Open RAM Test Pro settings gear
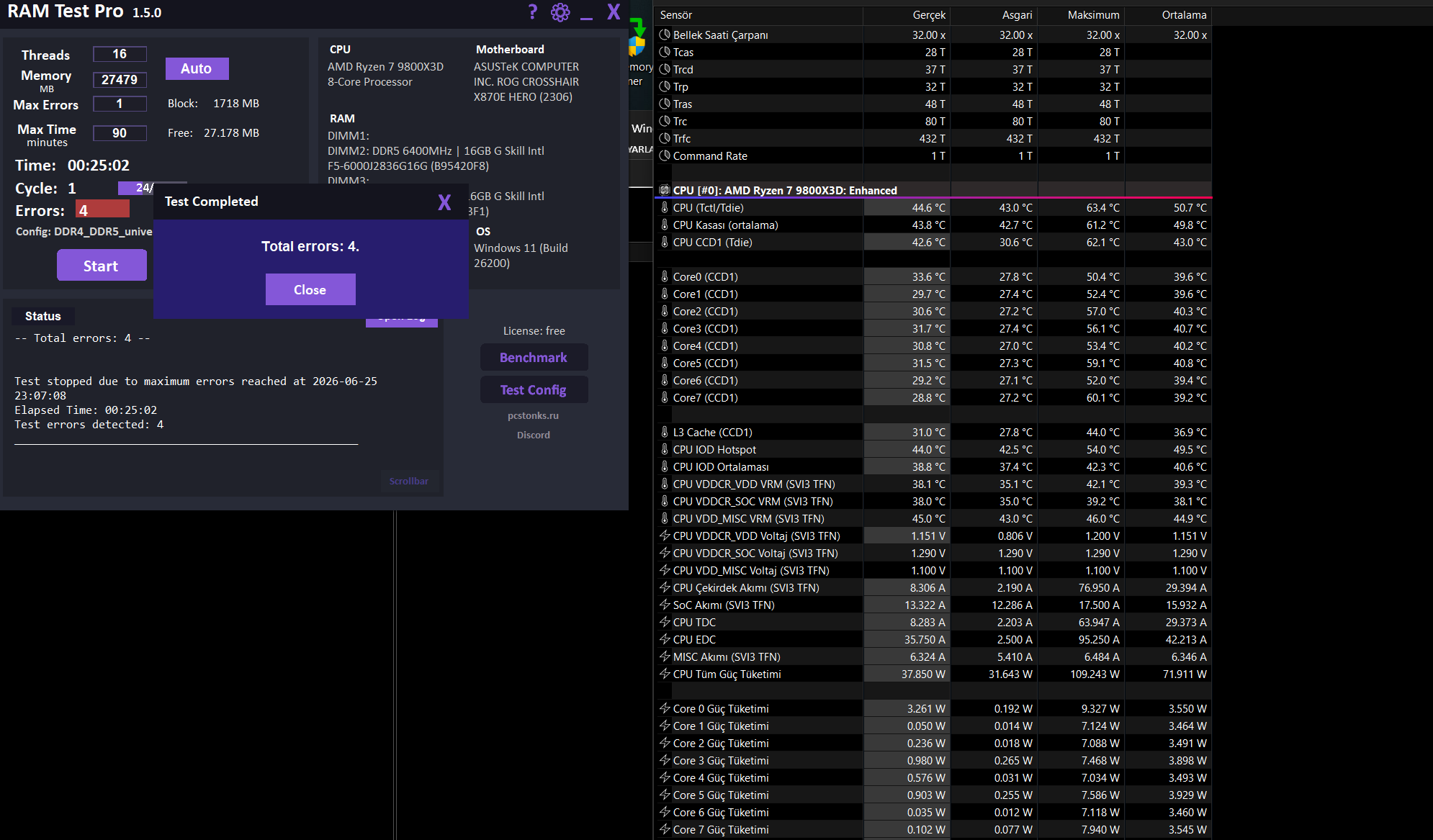1433x840 pixels. [x=560, y=12]
